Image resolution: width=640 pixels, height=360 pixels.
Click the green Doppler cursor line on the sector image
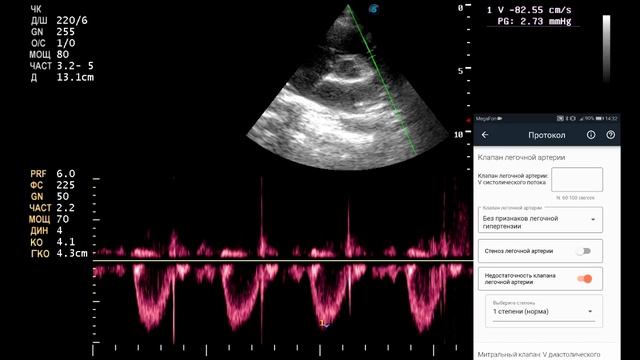pos(382,80)
